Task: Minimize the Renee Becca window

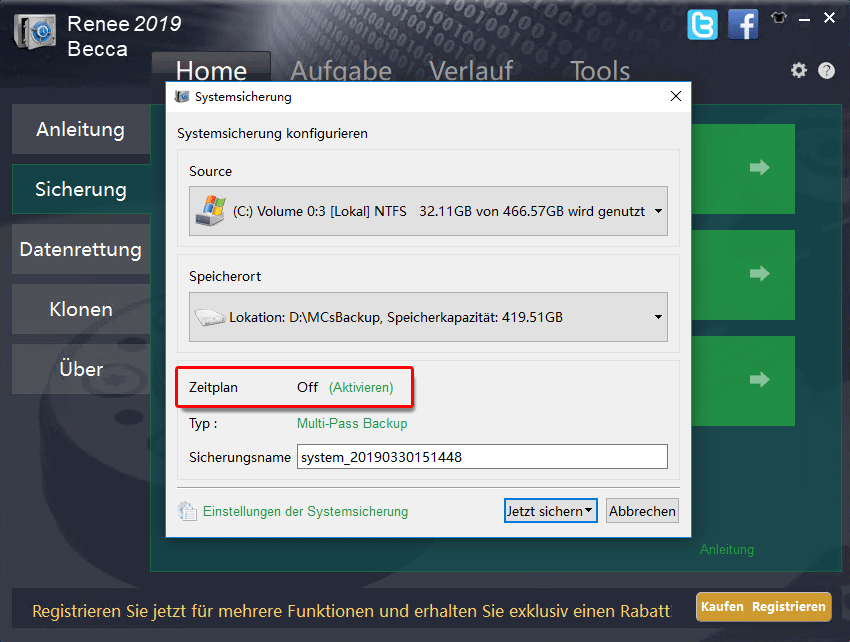Action: (x=804, y=20)
